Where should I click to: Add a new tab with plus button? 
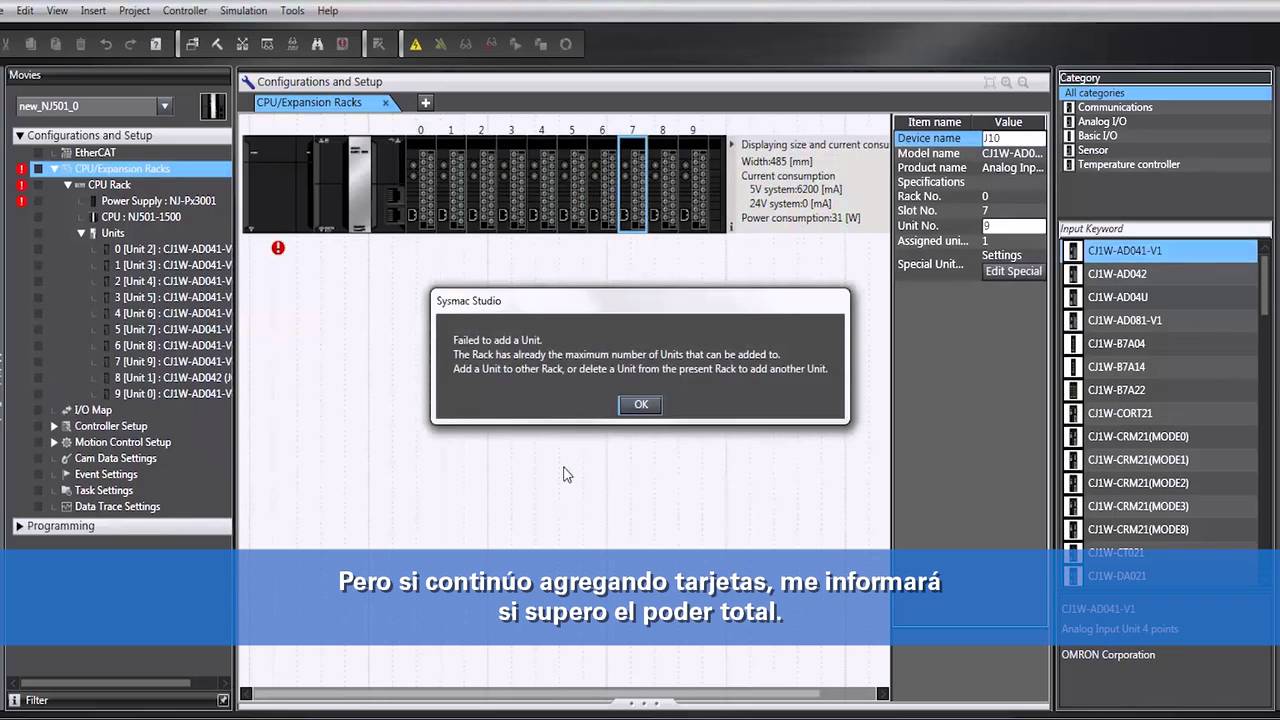(425, 103)
